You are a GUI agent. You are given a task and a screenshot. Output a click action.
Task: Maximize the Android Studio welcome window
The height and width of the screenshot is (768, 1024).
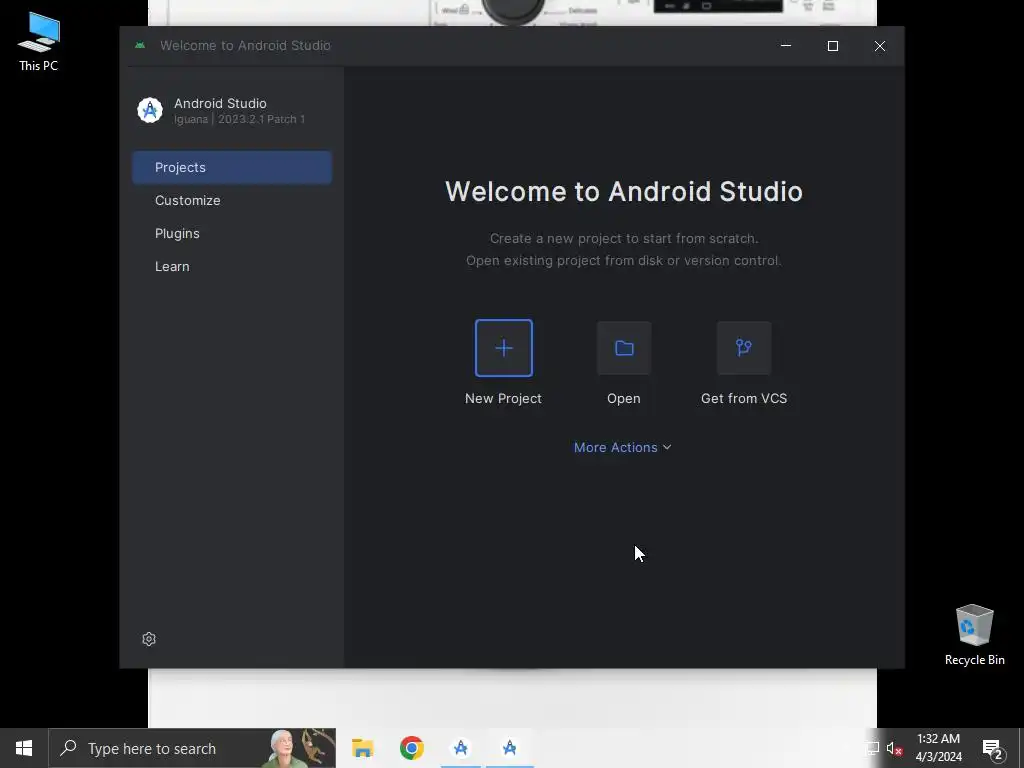(x=833, y=46)
